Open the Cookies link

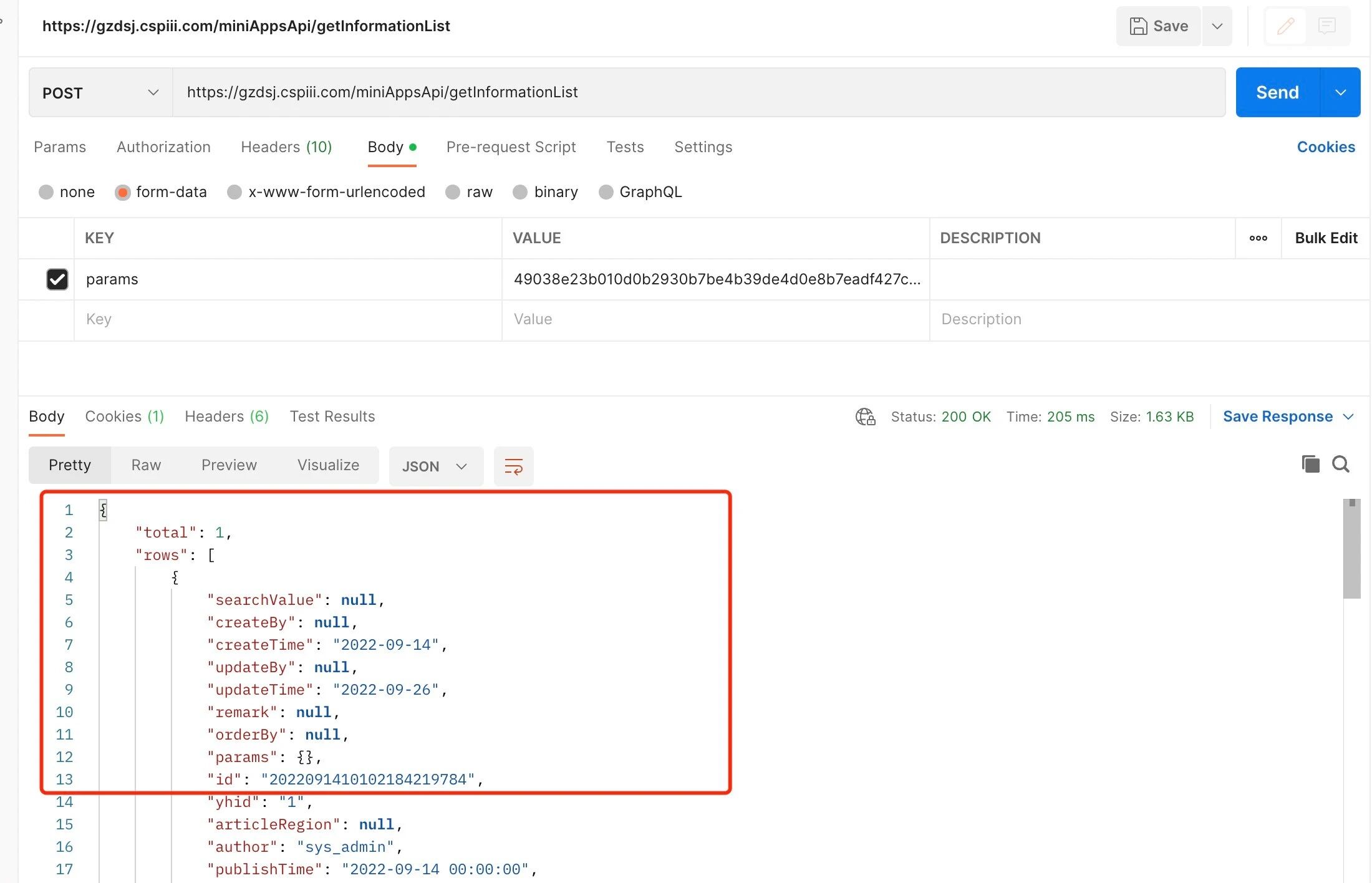tap(1326, 147)
